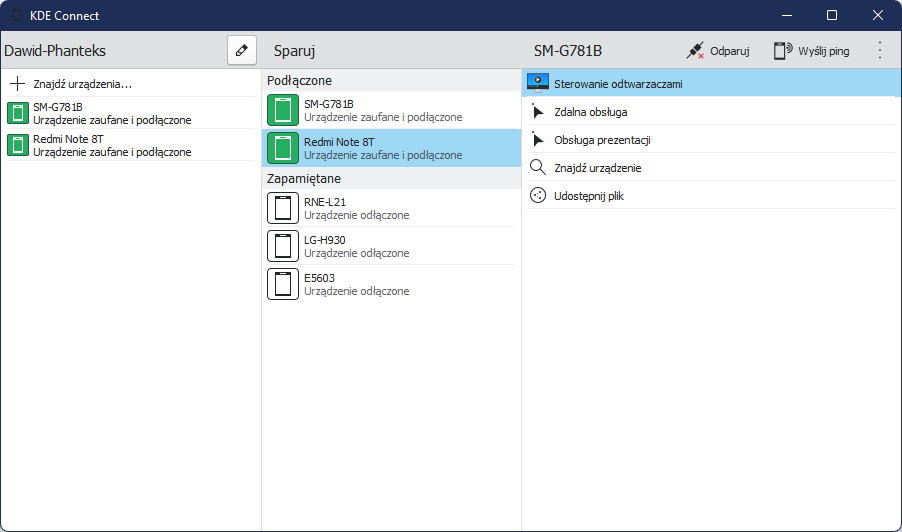Select SM-G781B text in left sidebar

pos(58,107)
